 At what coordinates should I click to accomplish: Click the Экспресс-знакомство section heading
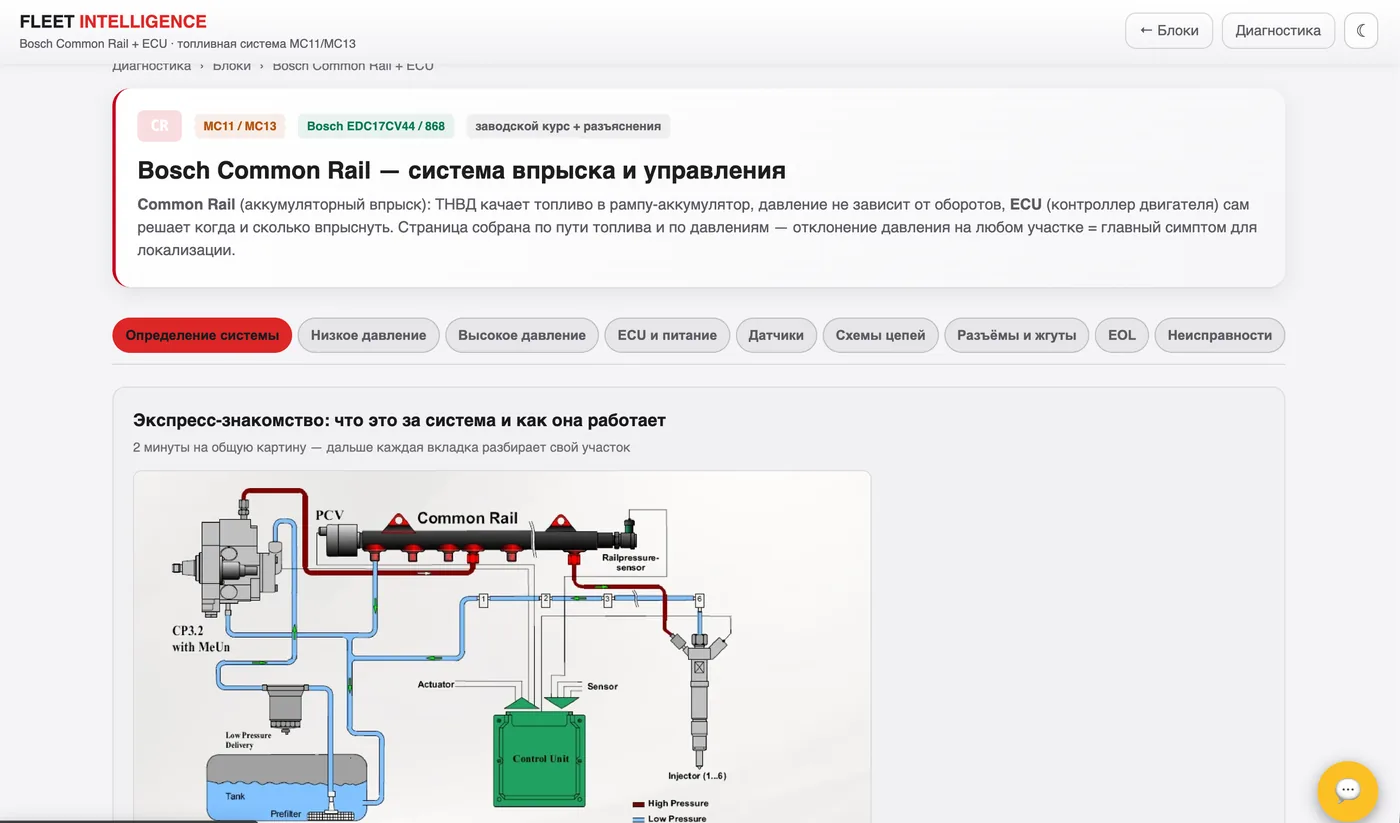[399, 420]
